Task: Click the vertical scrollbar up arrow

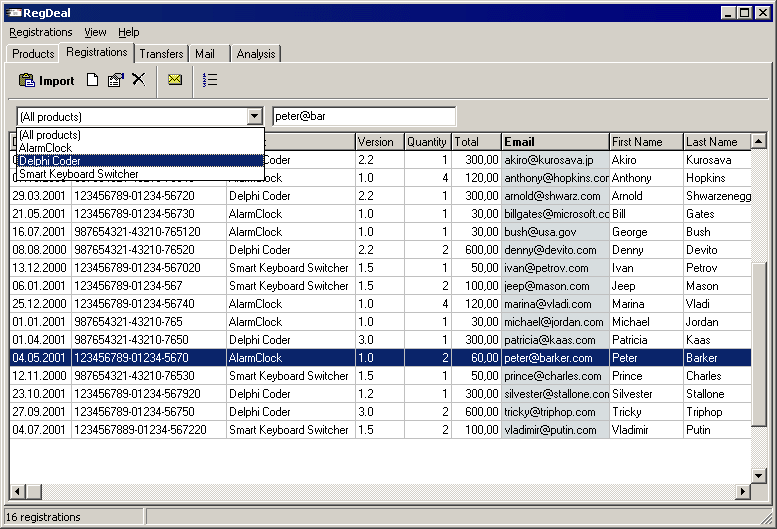Action: pos(759,141)
